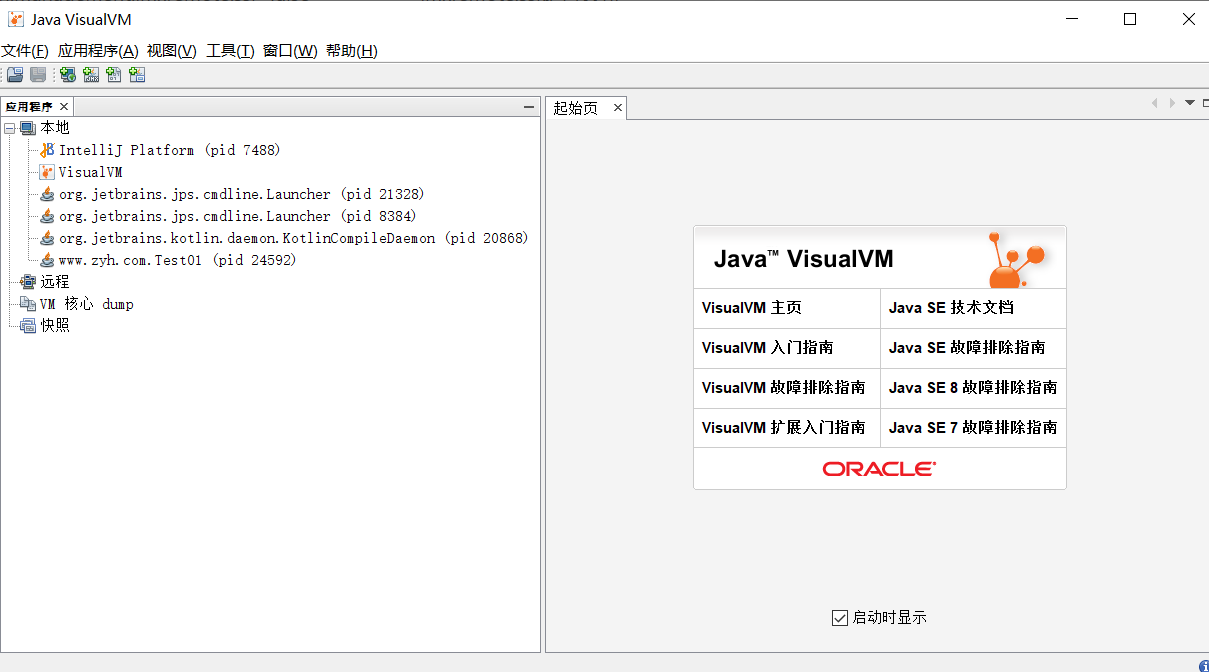Click the Add VM Coredump toolbar icon

click(x=114, y=75)
